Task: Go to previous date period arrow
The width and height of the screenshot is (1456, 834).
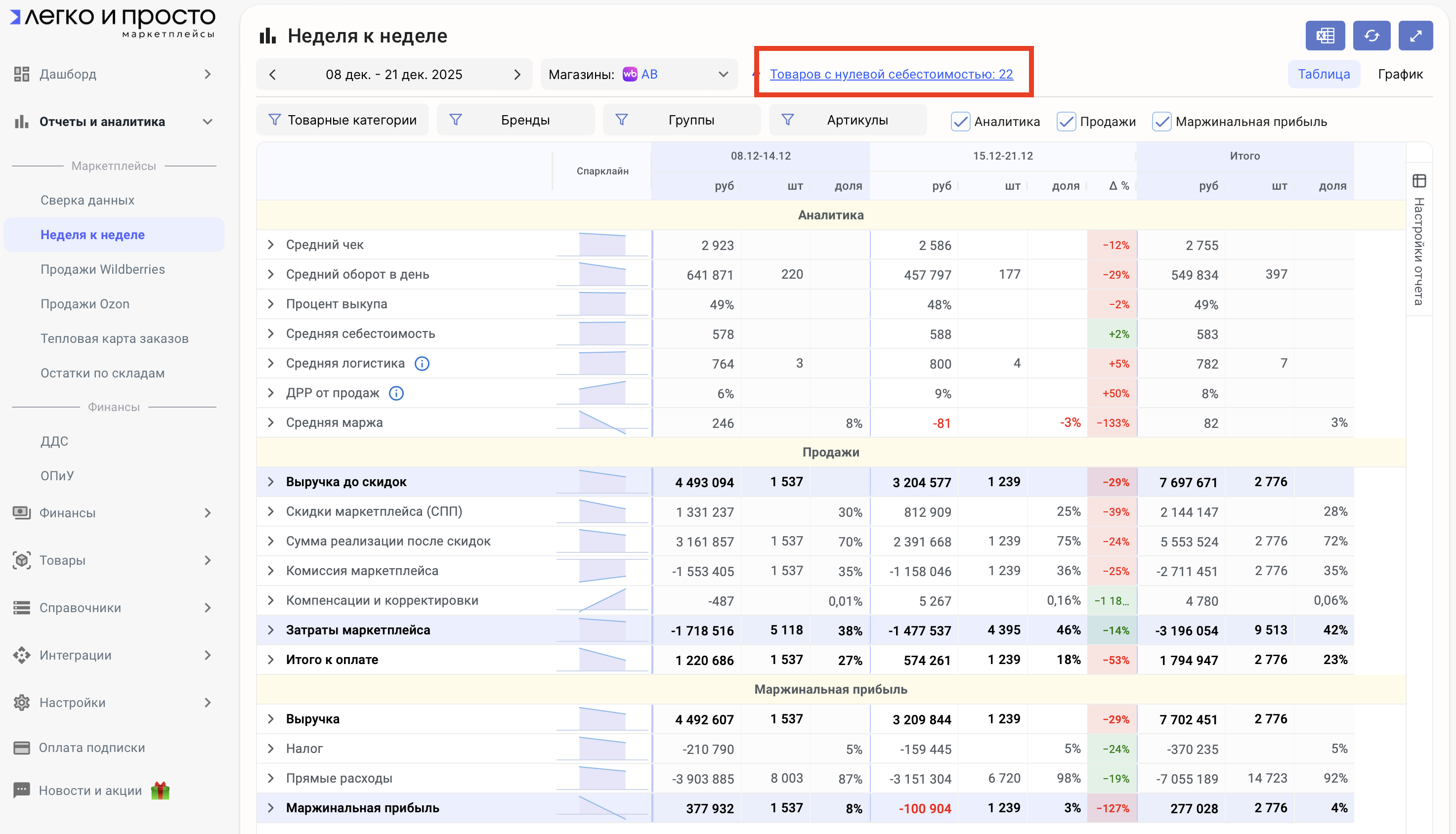Action: point(273,75)
